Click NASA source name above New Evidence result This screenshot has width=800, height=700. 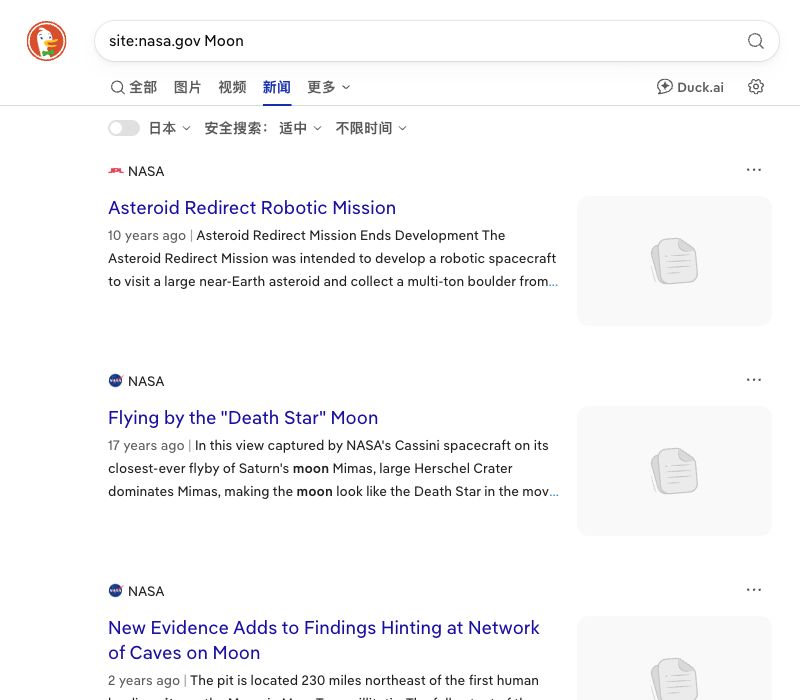coord(146,591)
